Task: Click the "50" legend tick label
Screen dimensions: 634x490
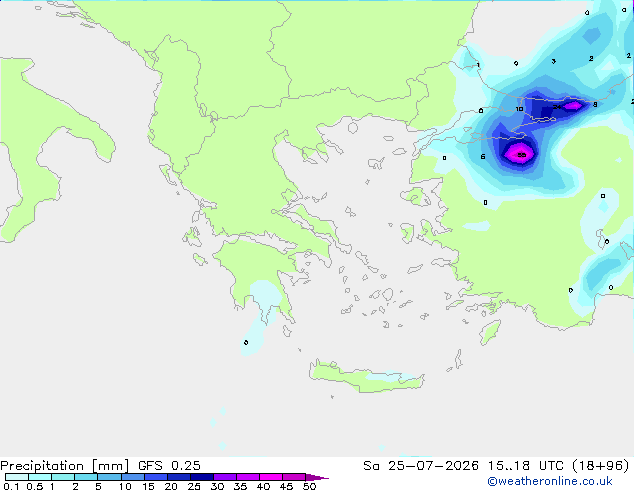Action: pos(309,486)
